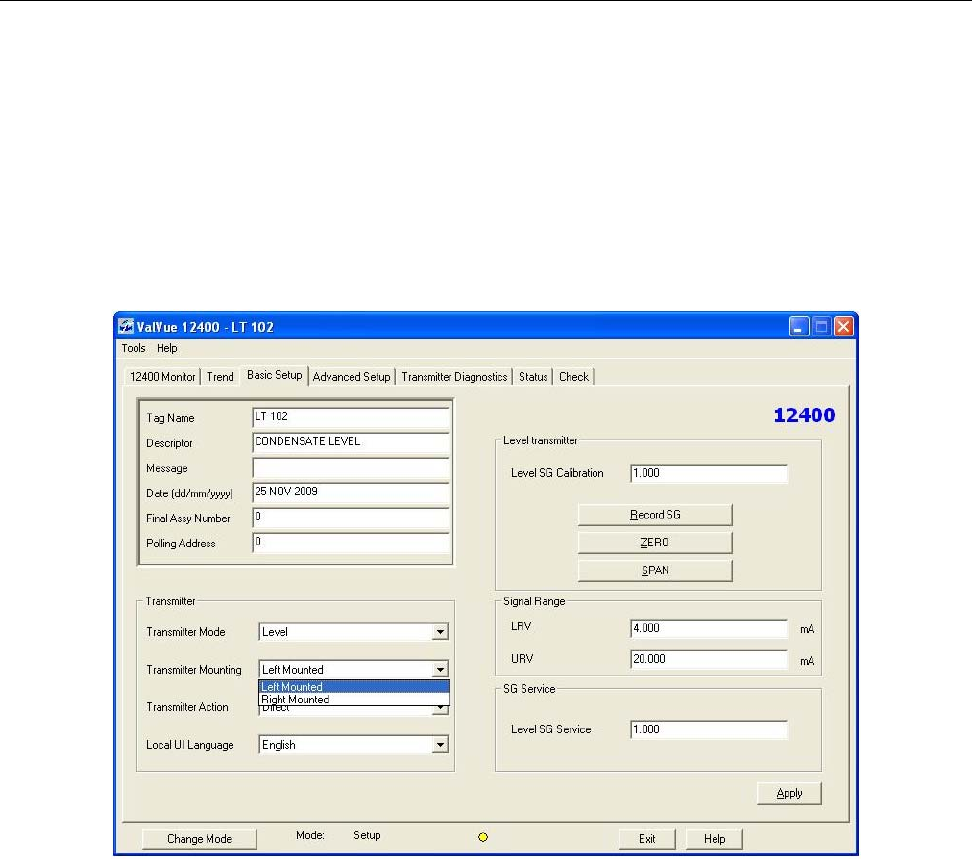
Task: Select Left Mounted from the list
Action: pos(353,687)
